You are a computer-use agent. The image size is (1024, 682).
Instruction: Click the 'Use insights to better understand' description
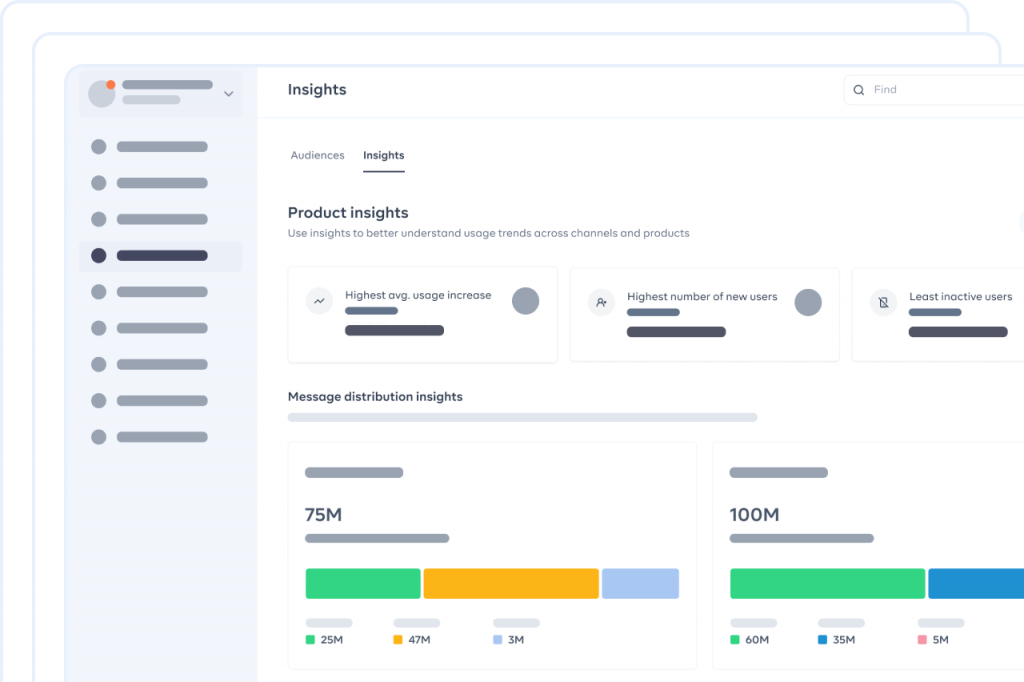pyautogui.click(x=488, y=233)
